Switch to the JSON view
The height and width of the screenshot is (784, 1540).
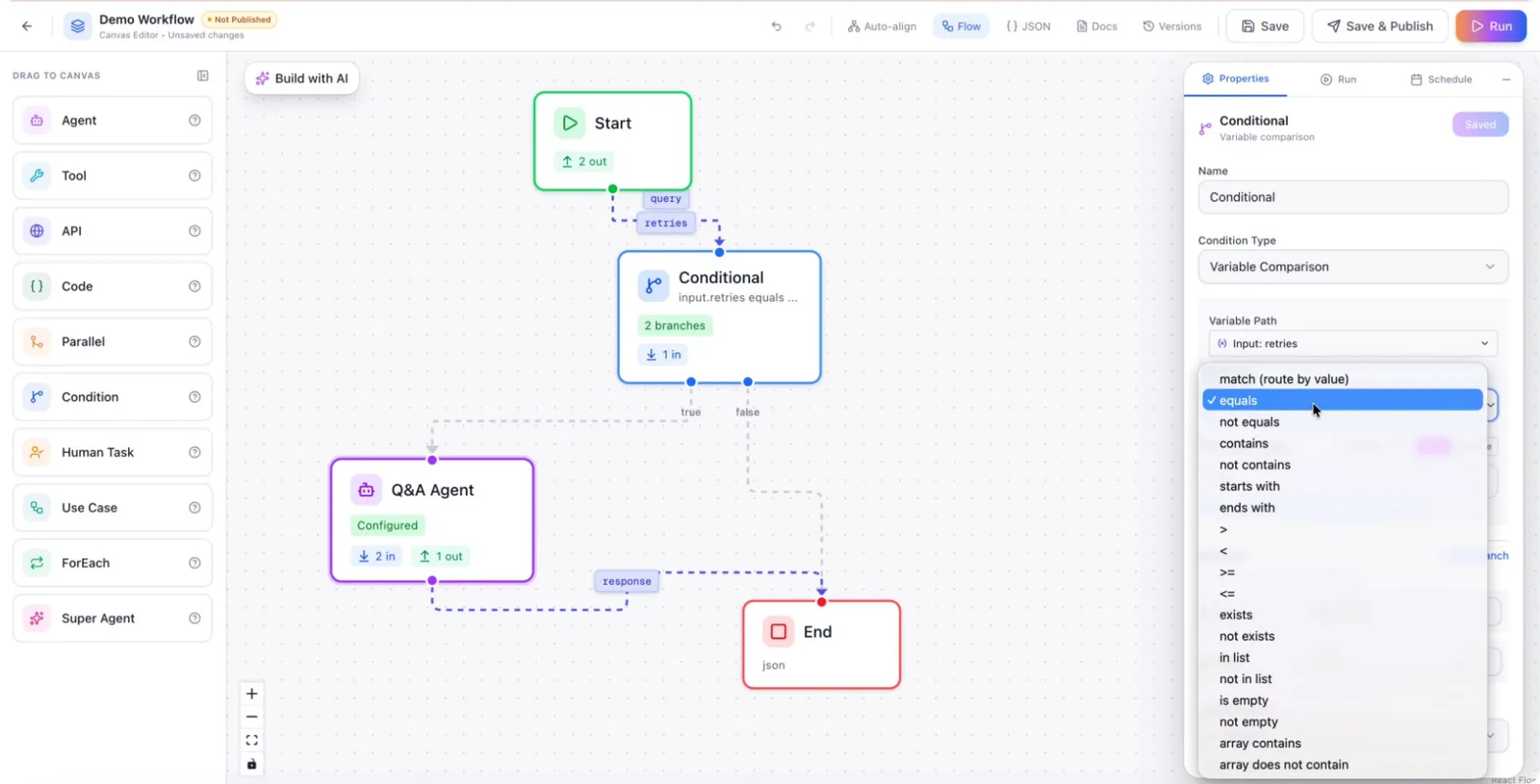[x=1028, y=26]
